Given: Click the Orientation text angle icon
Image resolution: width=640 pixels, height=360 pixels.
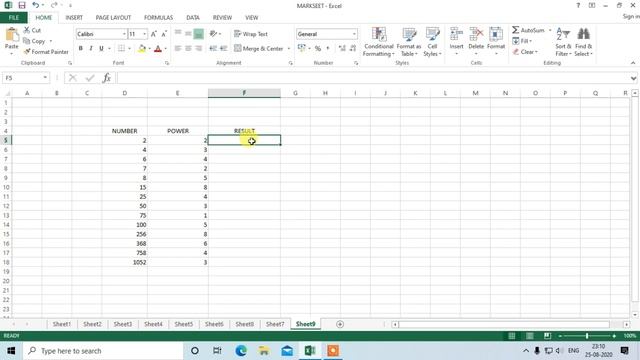Looking at the screenshot, I should 213,34.
